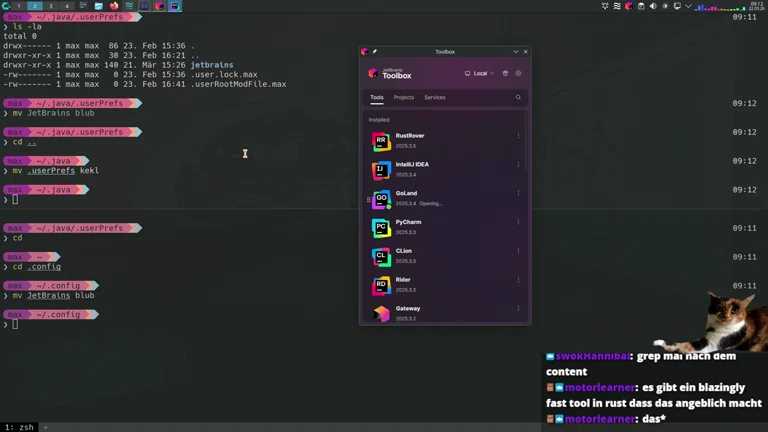Click the Gateway app icon

click(381, 314)
